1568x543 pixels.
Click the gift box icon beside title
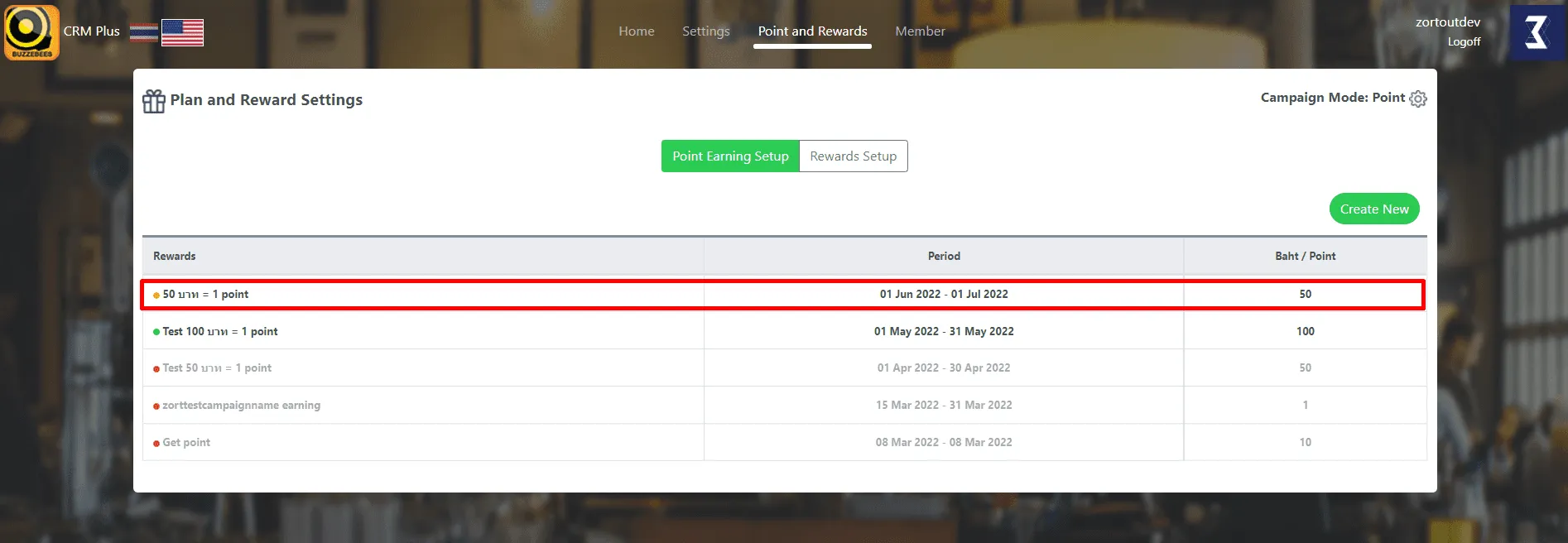[154, 101]
